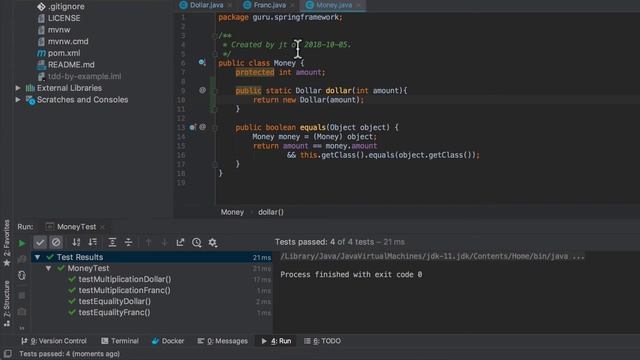The height and width of the screenshot is (360, 640).
Task: Select testMultiplicationFranc() result
Action: coord(124,290)
